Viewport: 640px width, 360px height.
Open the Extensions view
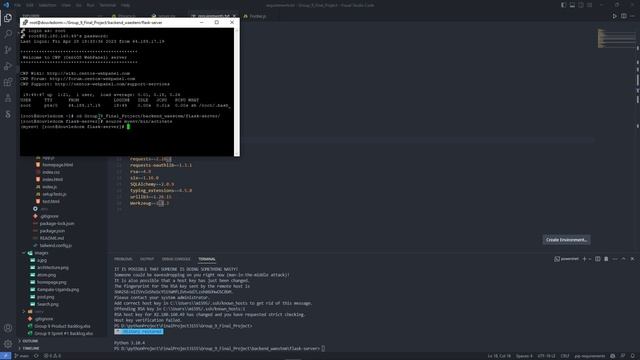pos(8,82)
